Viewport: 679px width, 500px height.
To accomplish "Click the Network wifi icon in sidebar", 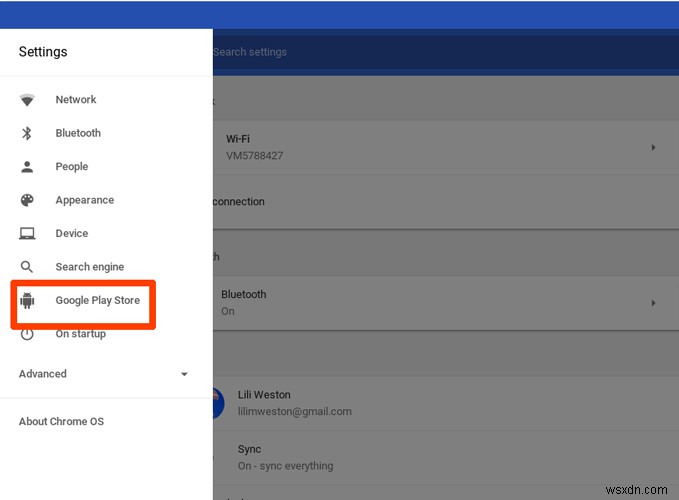I will coord(27,100).
